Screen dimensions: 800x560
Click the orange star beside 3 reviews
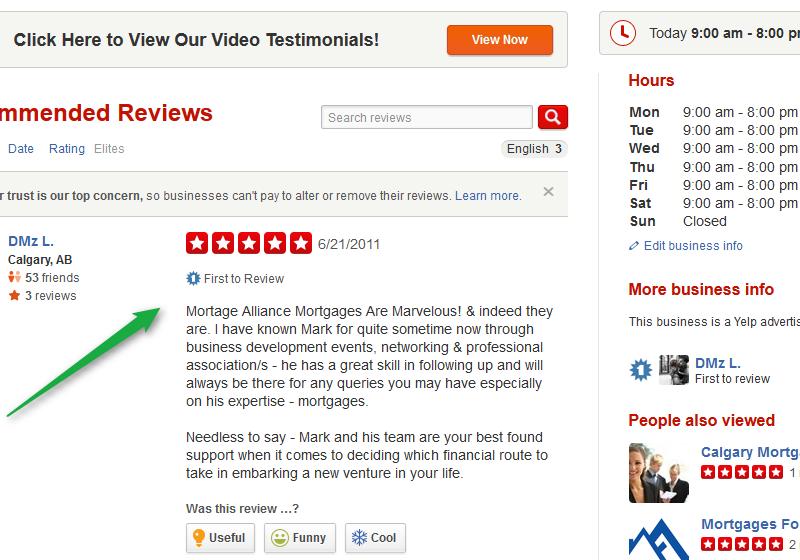click(x=14, y=295)
